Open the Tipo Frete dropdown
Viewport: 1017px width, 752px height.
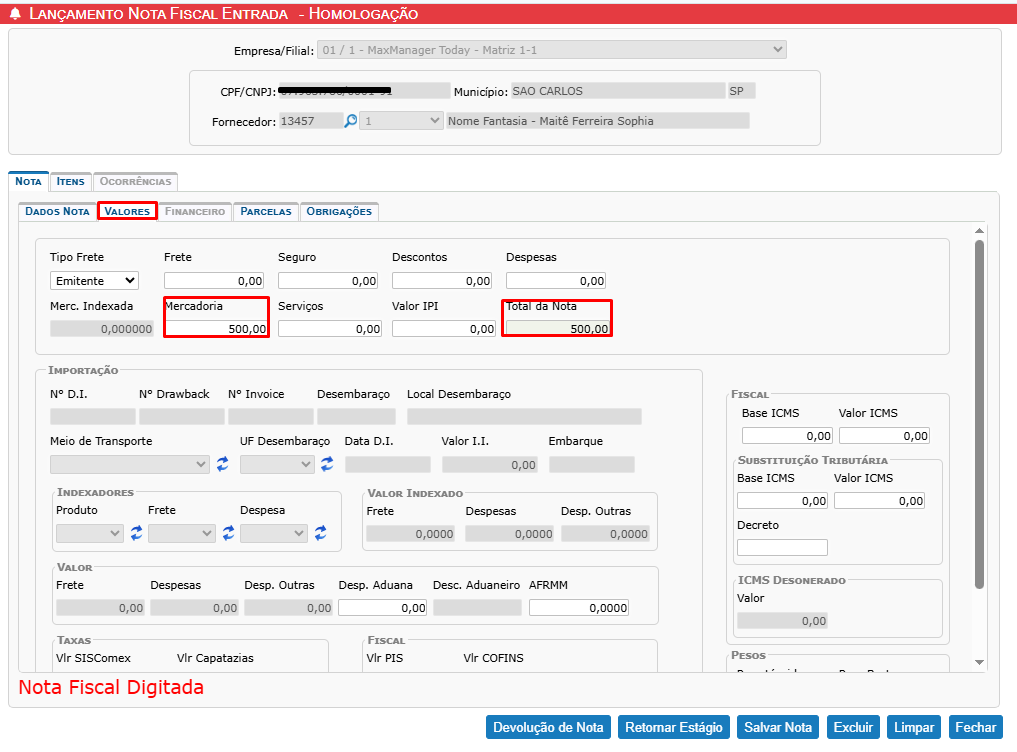[x=94, y=281]
